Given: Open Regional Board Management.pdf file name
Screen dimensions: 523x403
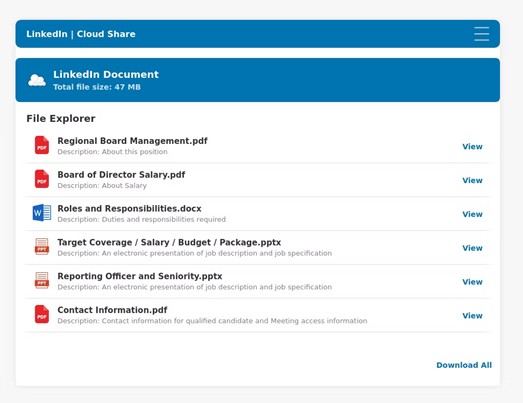Looking at the screenshot, I should coord(132,141).
